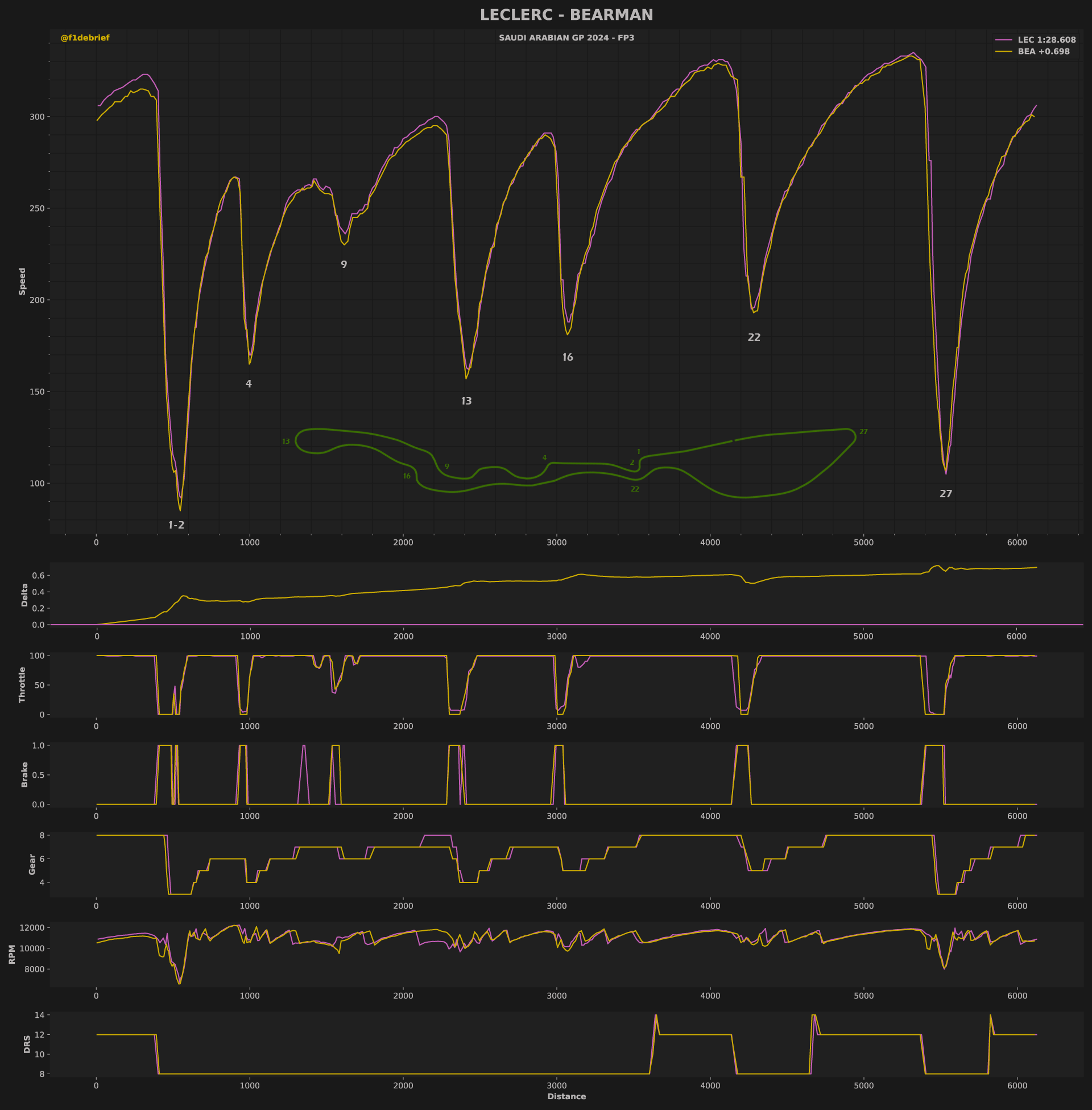Click the Speed axis label
1092x1110 pixels.
[x=22, y=281]
